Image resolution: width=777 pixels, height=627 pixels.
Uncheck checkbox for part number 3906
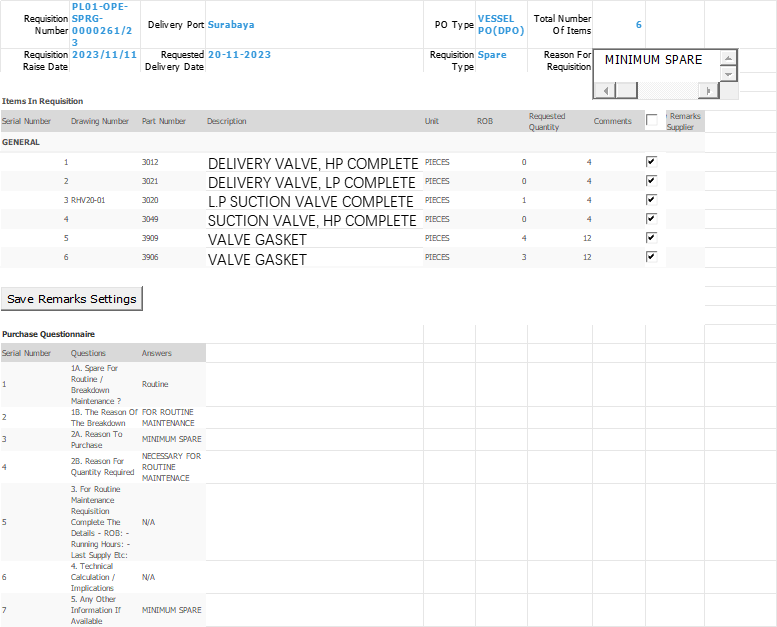pyautogui.click(x=651, y=256)
